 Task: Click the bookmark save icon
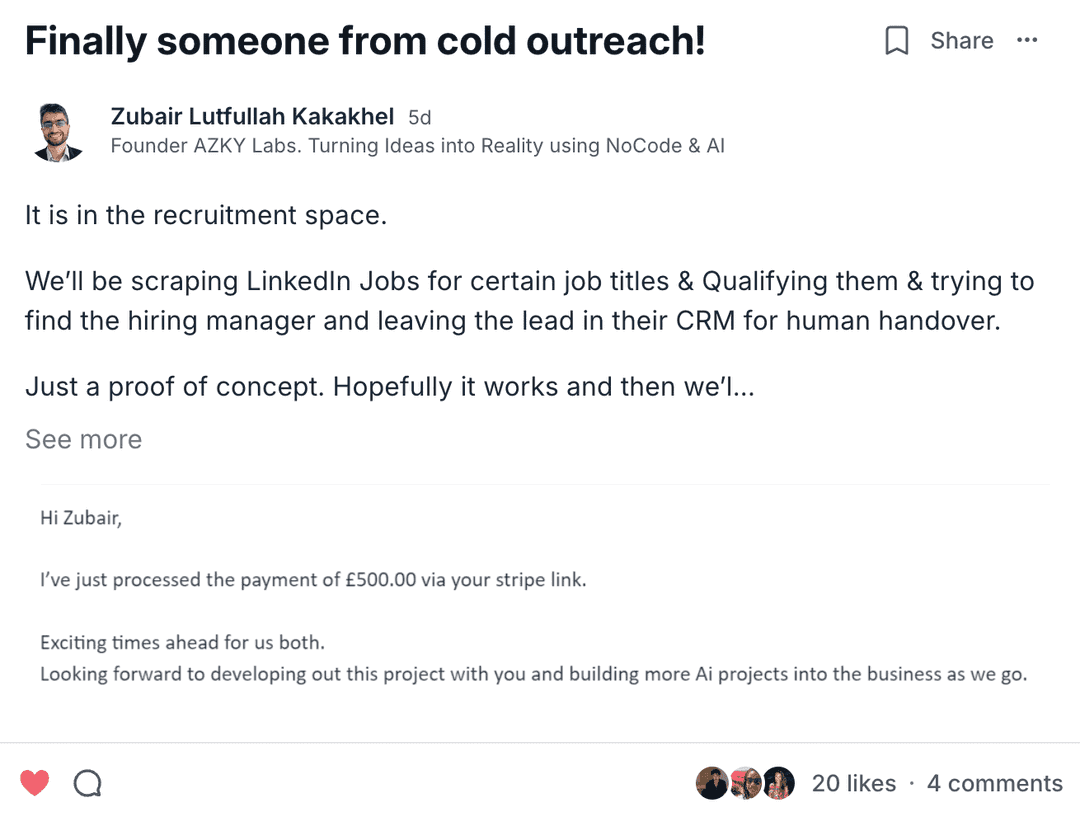(897, 41)
